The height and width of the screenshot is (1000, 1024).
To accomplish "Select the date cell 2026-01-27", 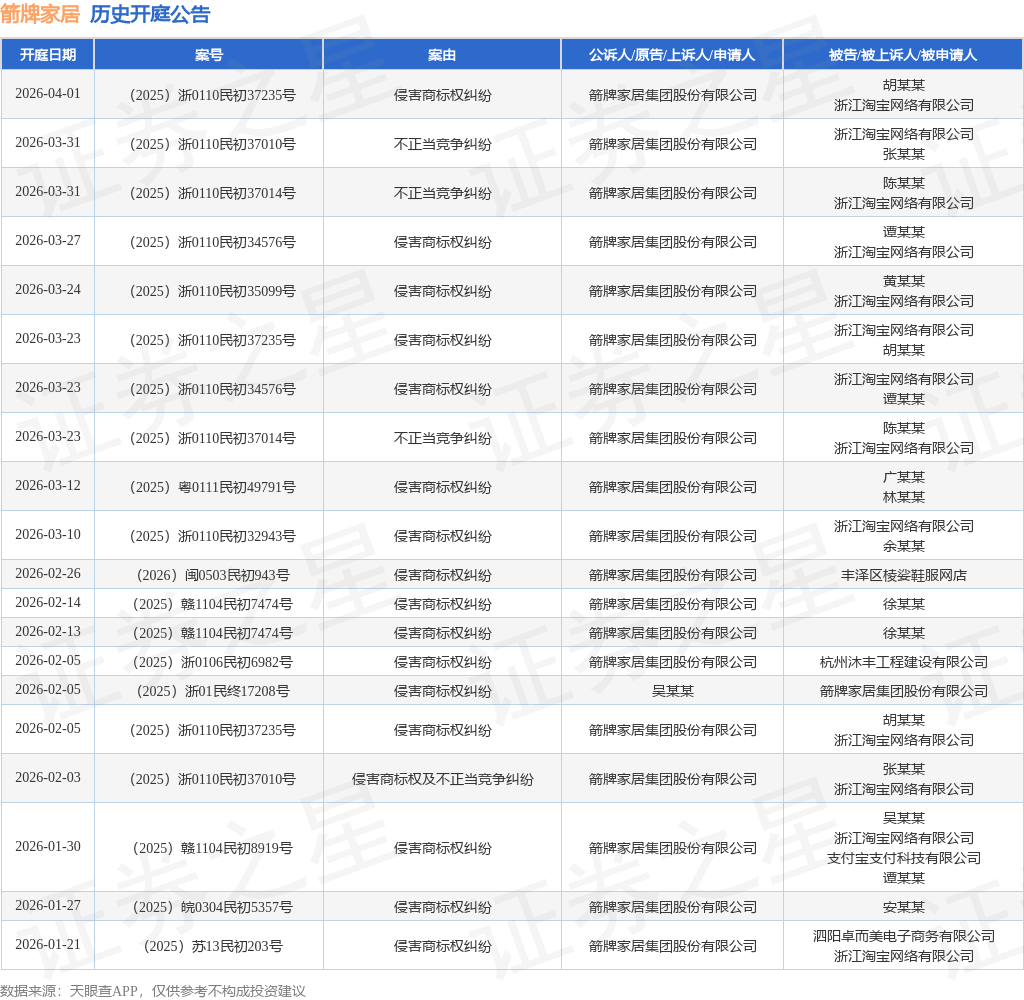I will [x=48, y=905].
